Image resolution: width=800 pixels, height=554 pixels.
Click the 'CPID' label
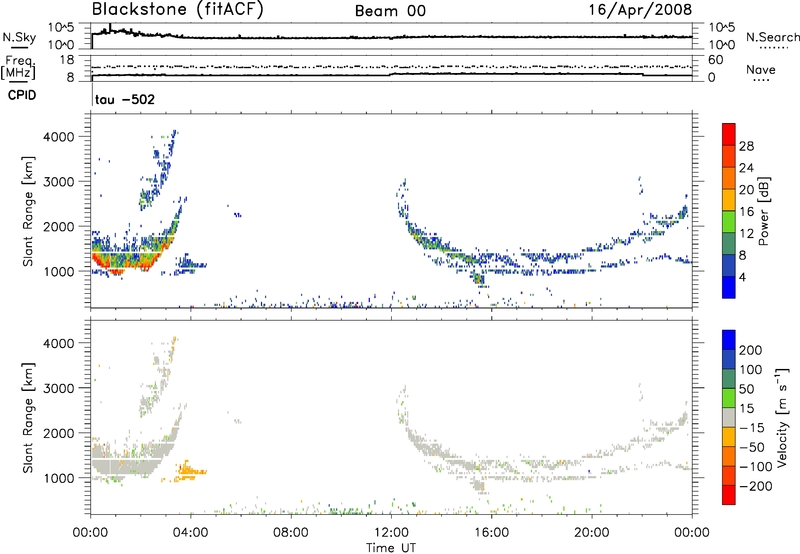pyautogui.click(x=22, y=95)
